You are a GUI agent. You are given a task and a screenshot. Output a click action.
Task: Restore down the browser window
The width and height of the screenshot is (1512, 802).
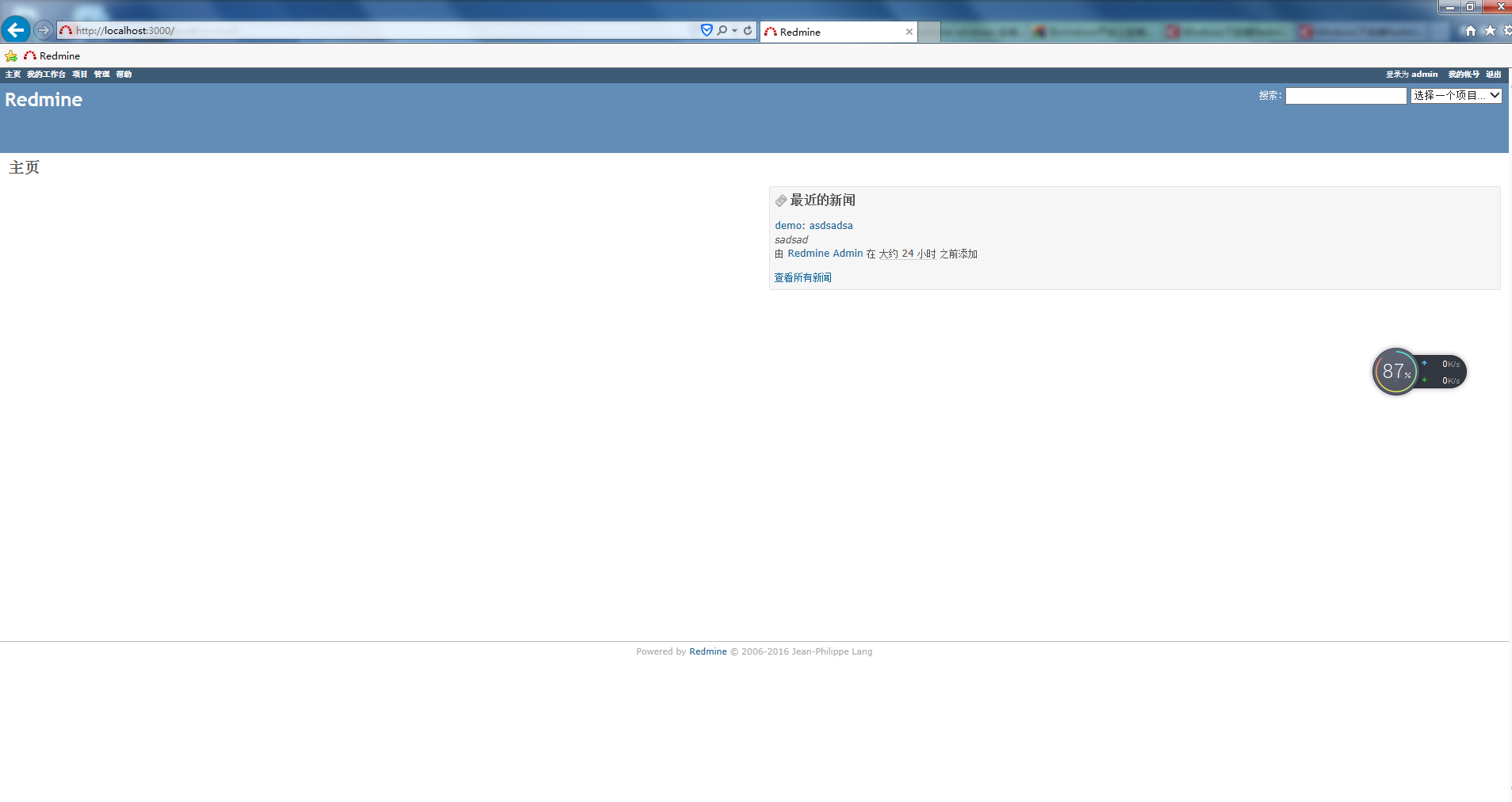click(1470, 7)
